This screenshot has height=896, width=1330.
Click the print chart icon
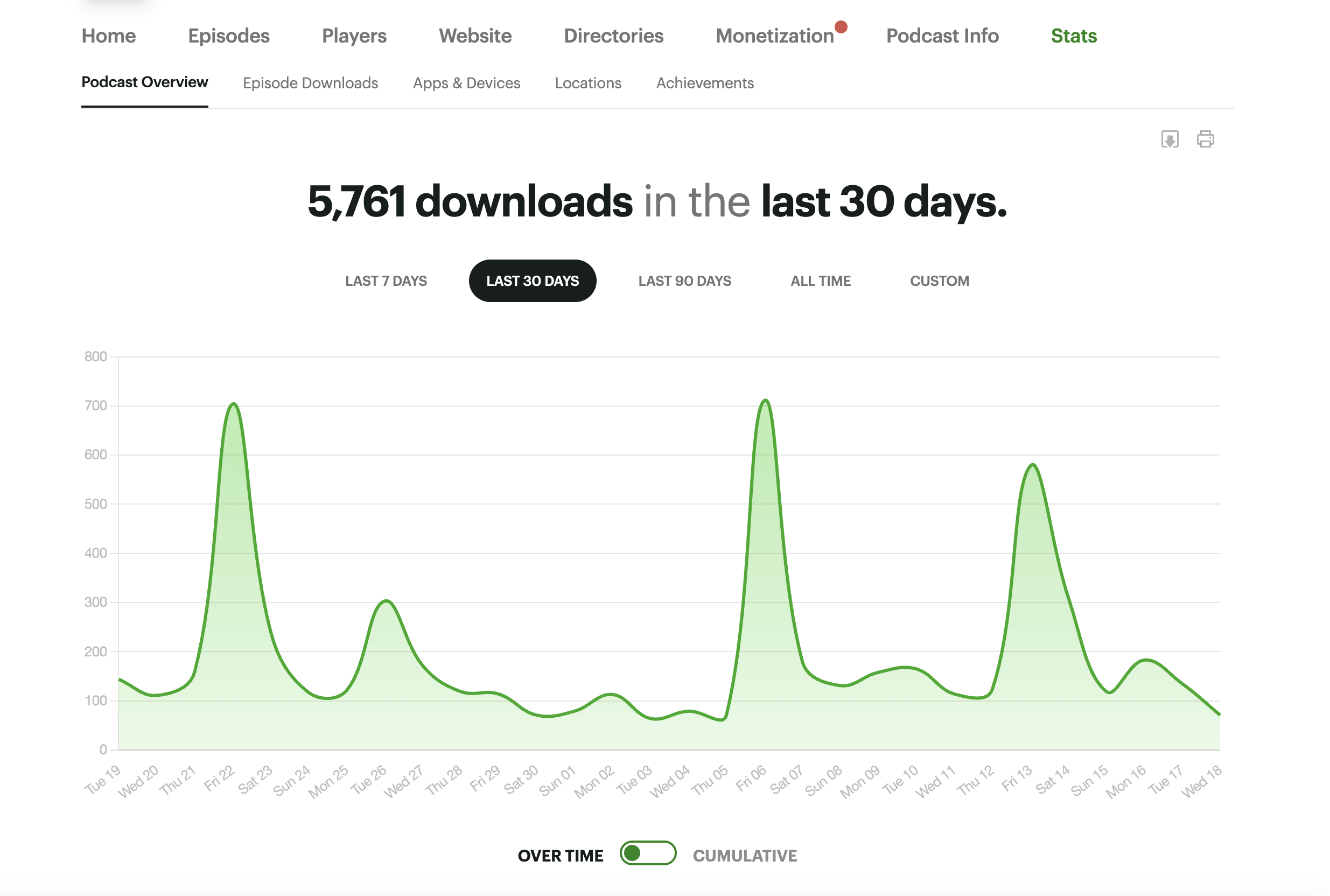1205,139
